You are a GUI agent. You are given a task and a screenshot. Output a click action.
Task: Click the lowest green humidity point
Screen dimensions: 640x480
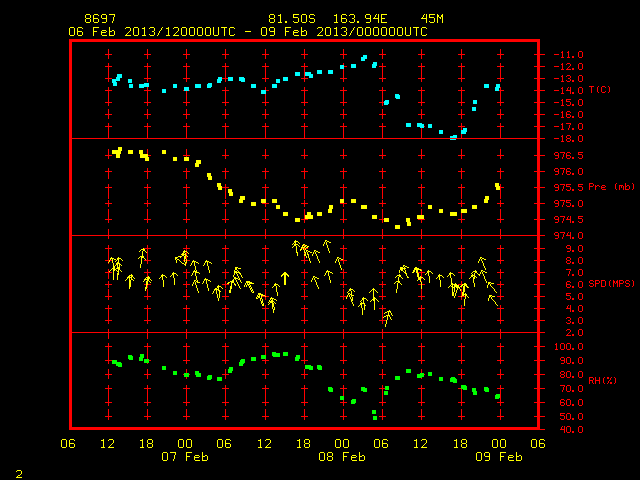(x=375, y=418)
